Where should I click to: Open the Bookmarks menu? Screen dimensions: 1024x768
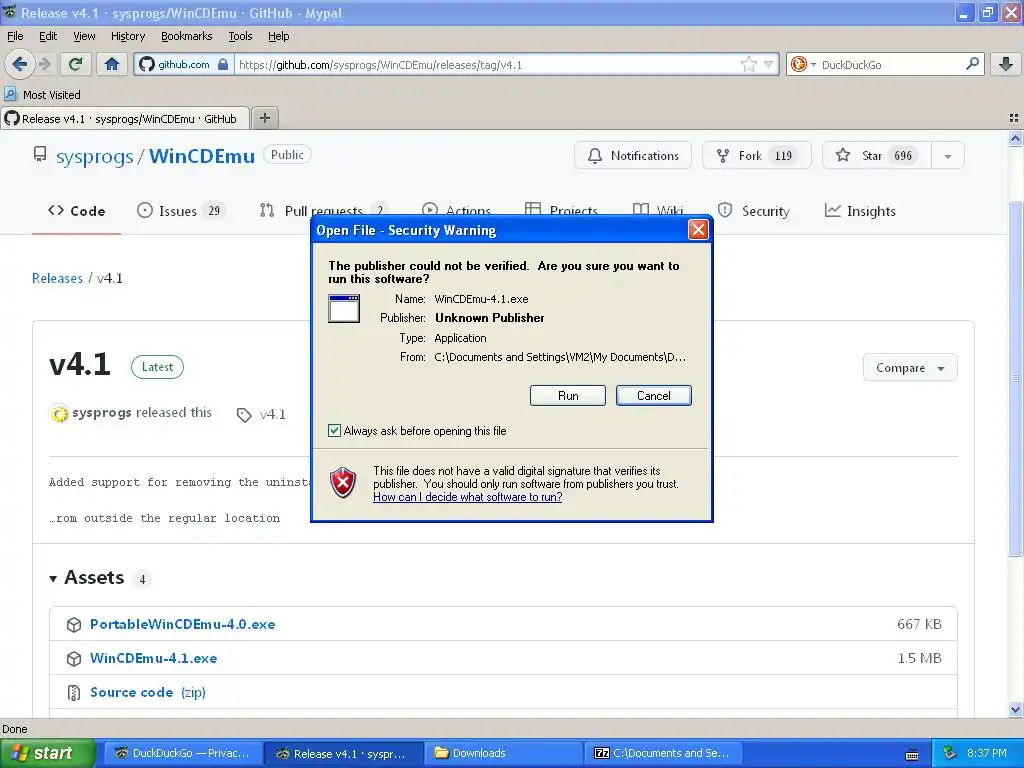186,36
